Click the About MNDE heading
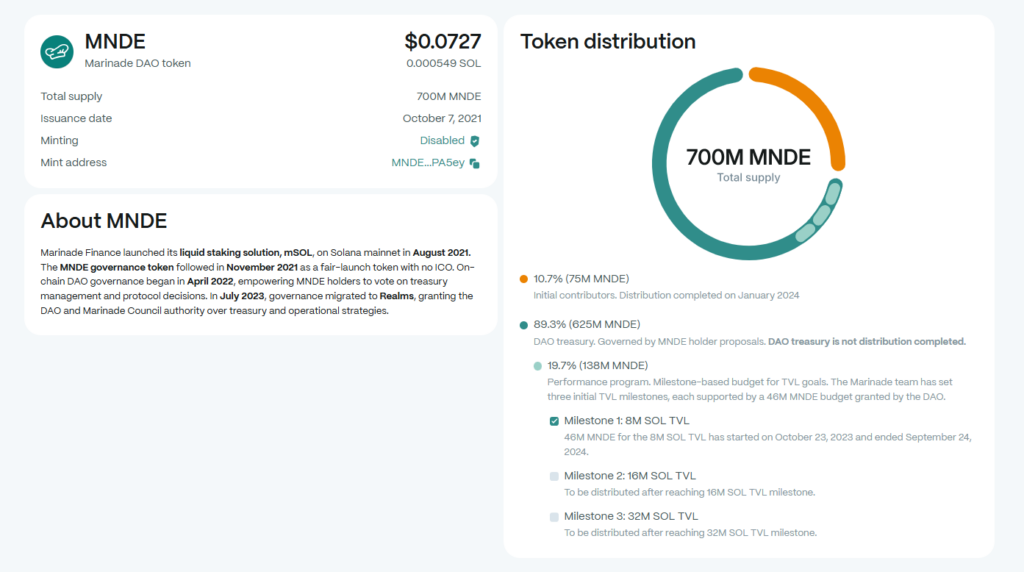Image resolution: width=1024 pixels, height=572 pixels. 104,221
